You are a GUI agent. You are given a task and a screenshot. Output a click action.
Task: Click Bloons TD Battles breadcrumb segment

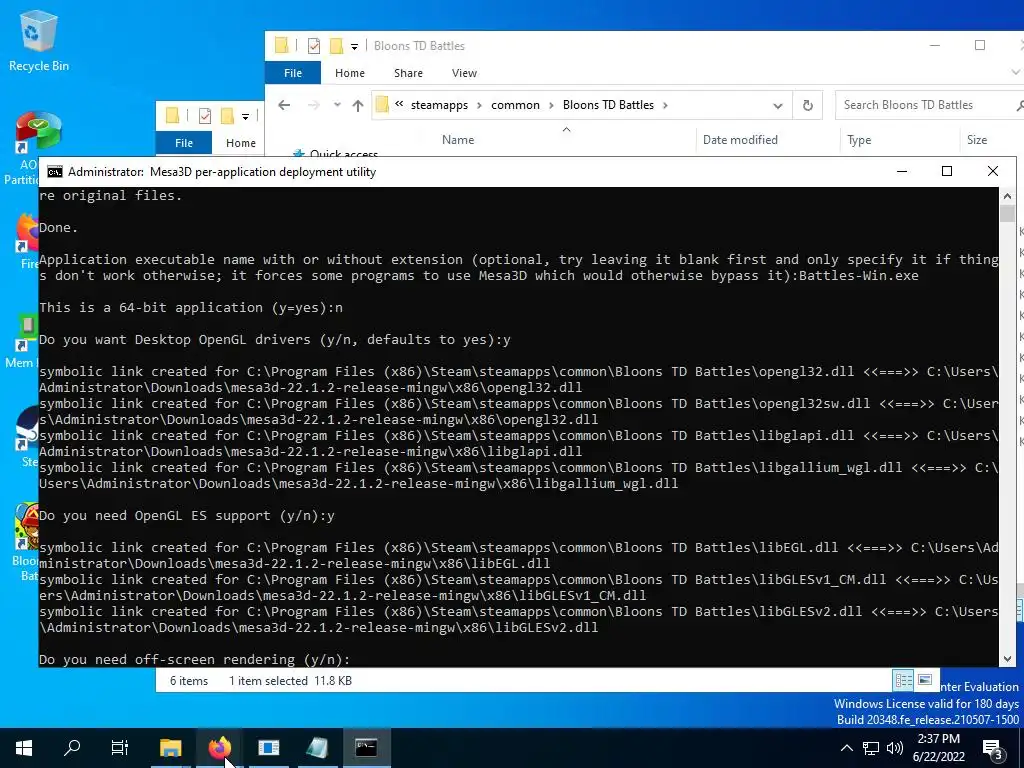click(x=608, y=105)
